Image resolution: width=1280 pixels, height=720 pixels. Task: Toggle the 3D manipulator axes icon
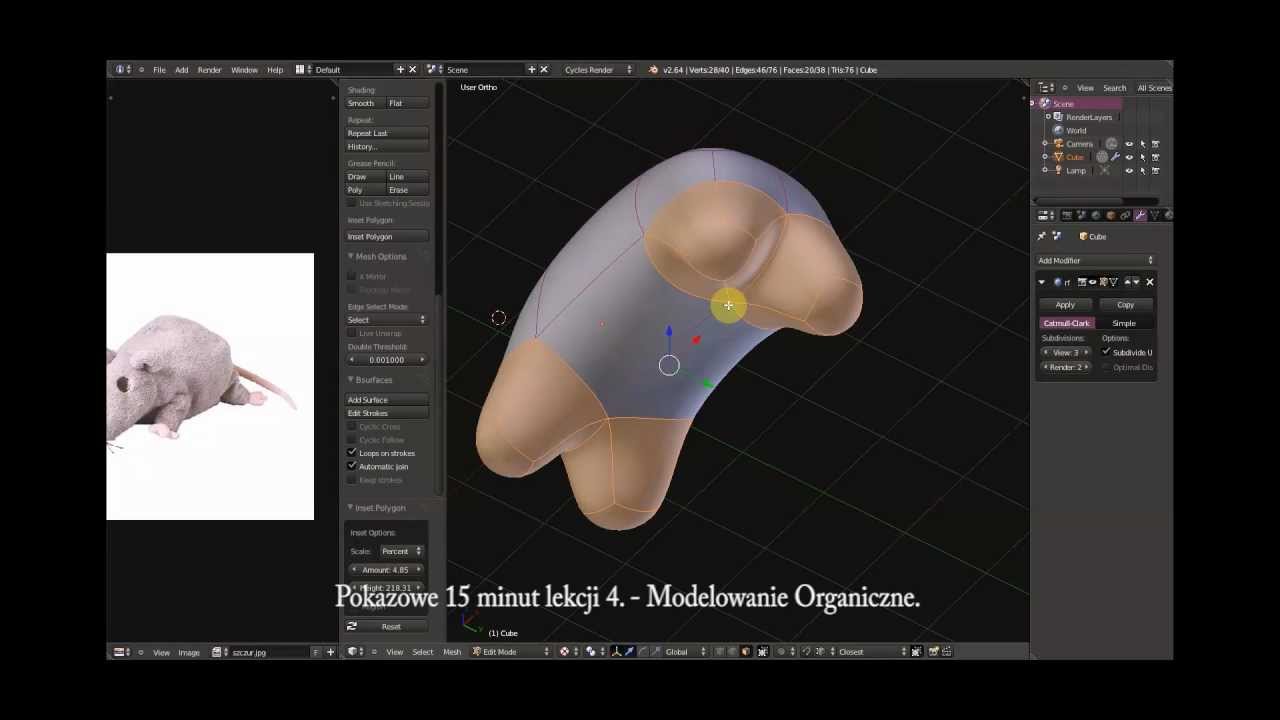tap(616, 652)
